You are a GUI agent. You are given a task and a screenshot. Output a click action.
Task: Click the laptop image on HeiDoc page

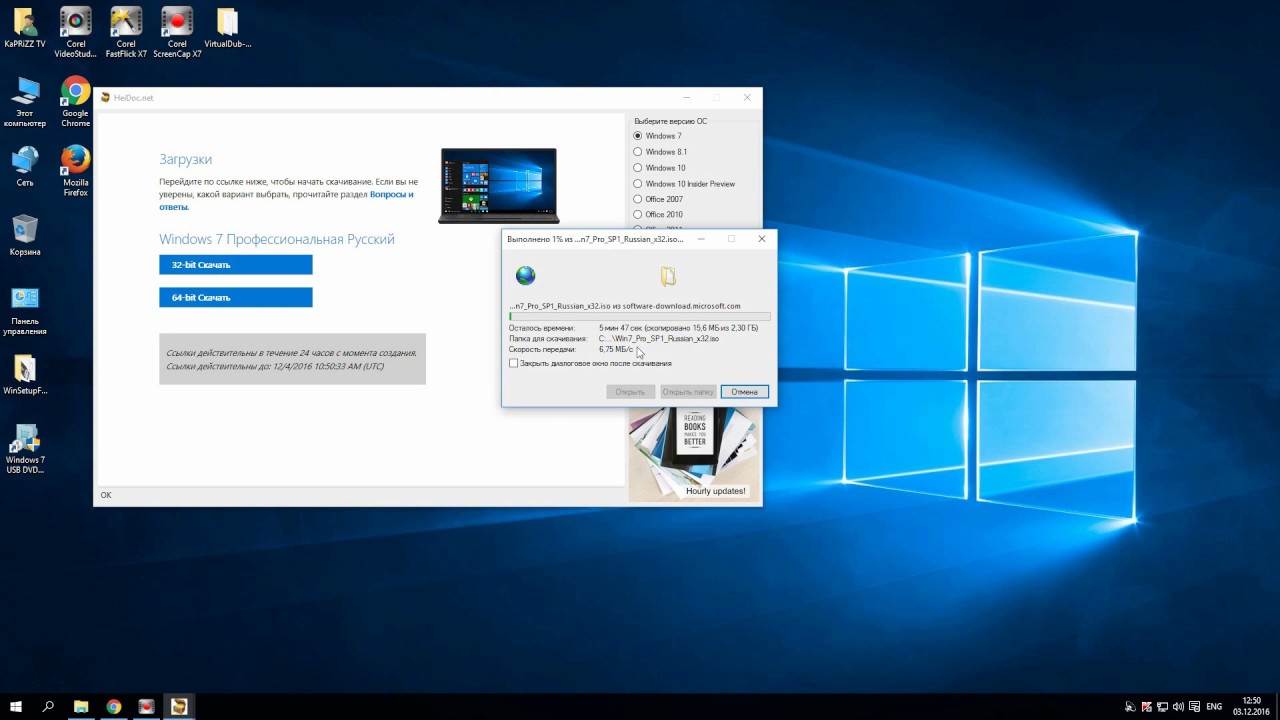click(498, 185)
